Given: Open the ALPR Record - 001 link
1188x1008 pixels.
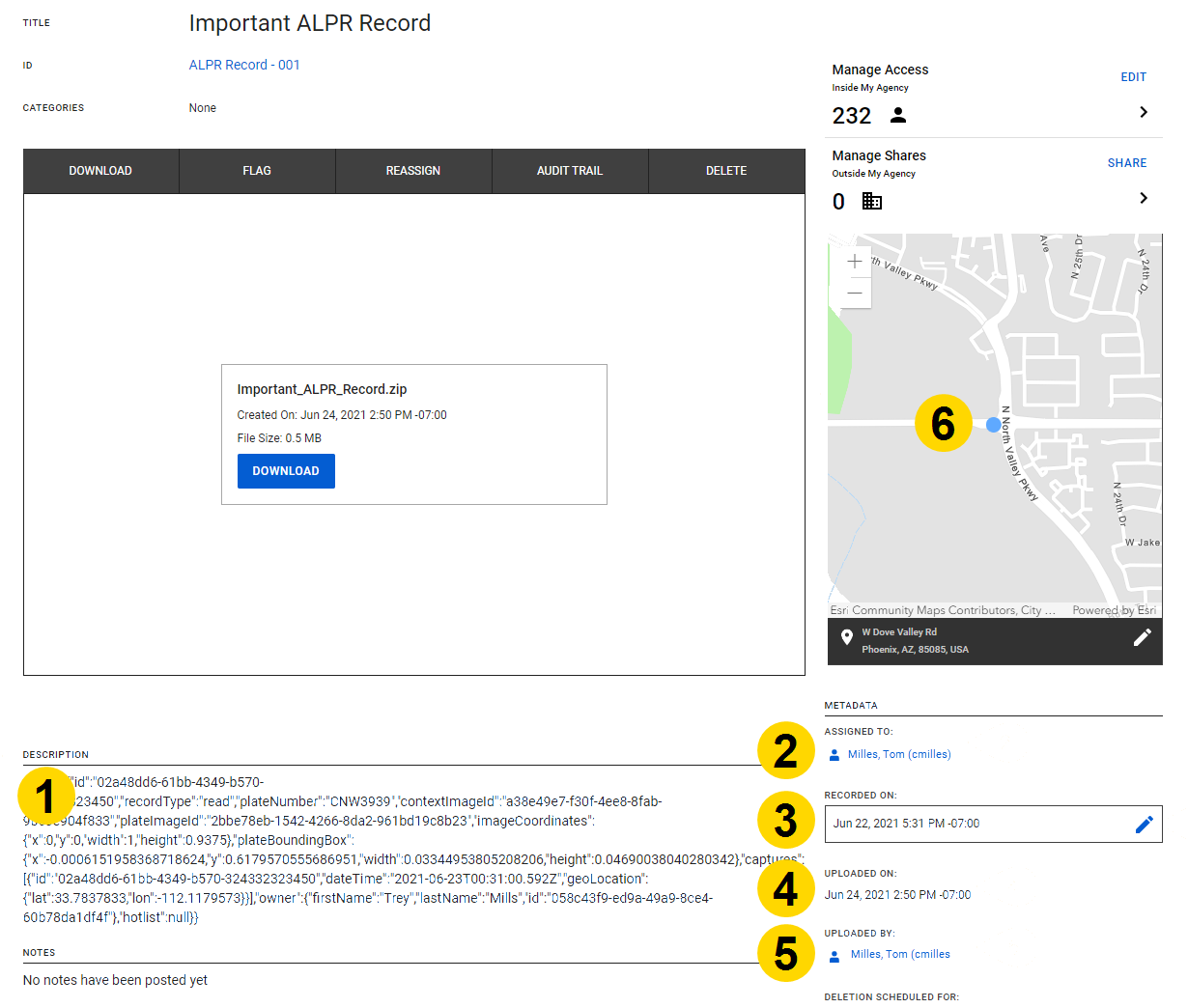Looking at the screenshot, I should [x=244, y=65].
